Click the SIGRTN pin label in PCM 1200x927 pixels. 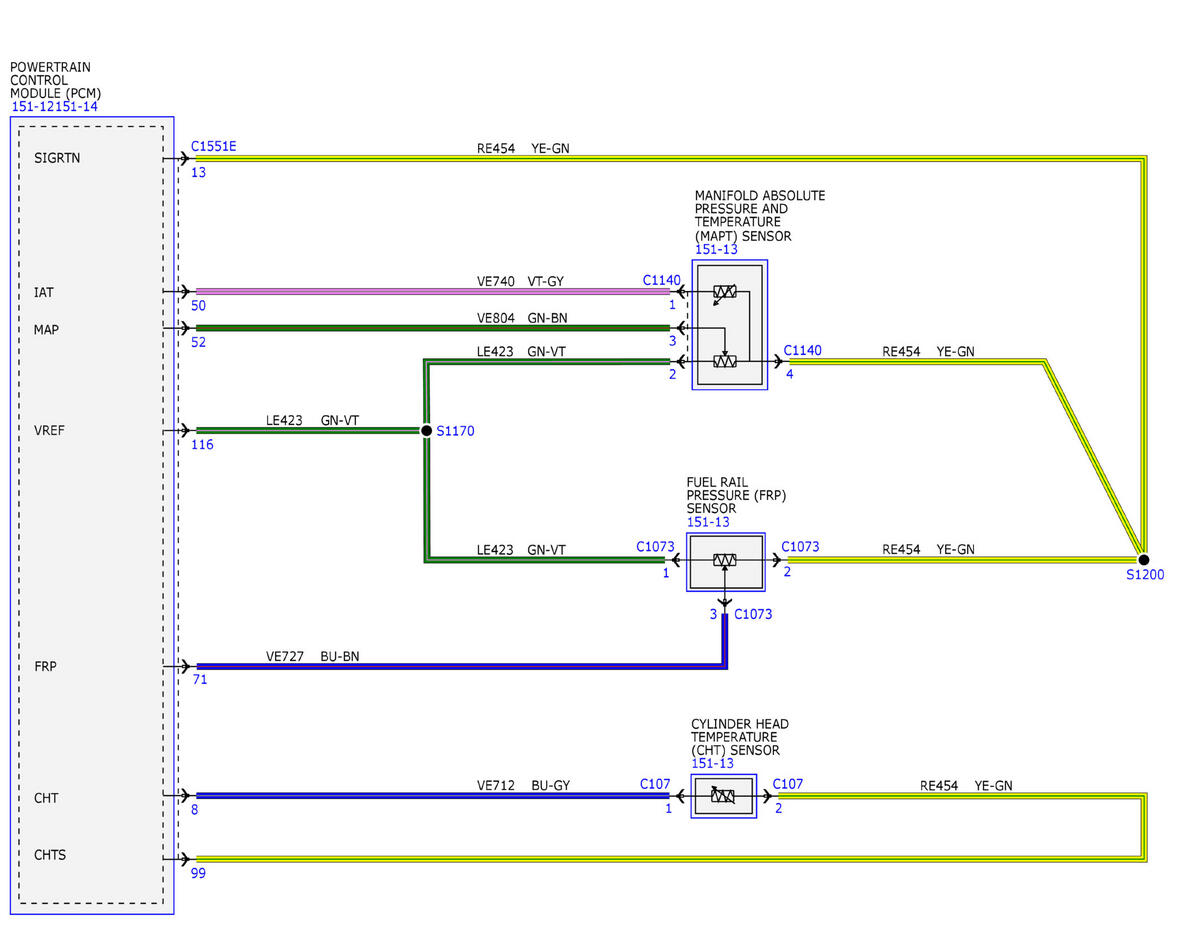pos(55,158)
